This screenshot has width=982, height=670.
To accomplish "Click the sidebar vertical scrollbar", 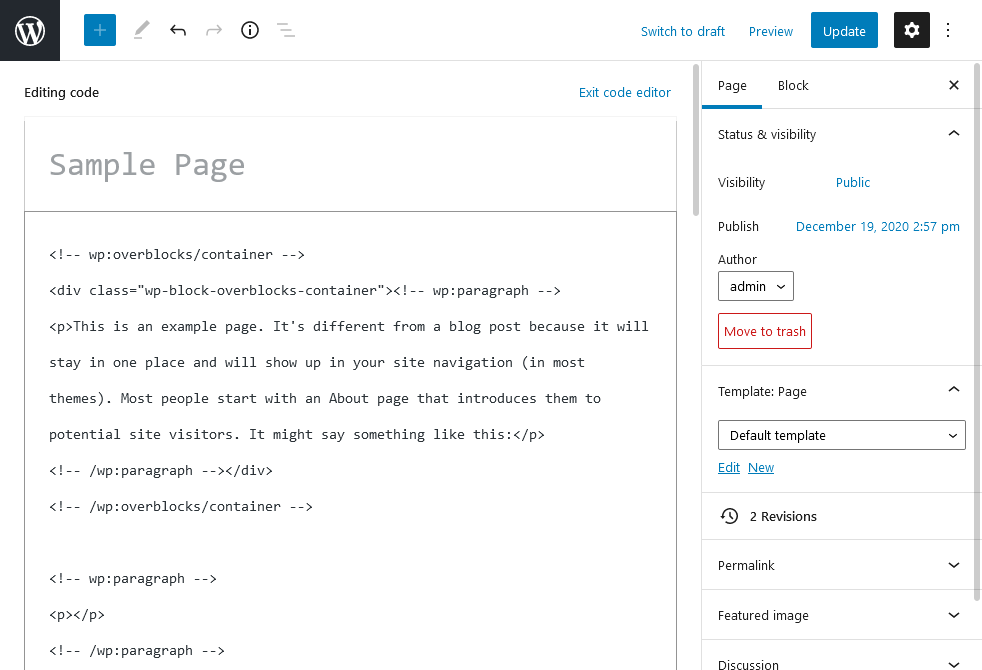I will point(978,331).
